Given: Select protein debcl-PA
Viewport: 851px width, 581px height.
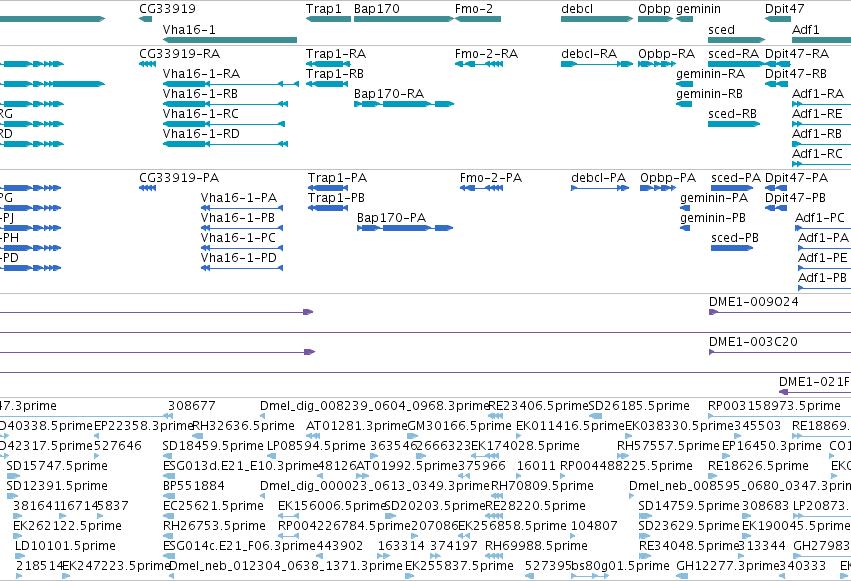Looking at the screenshot, I should click(x=600, y=188).
